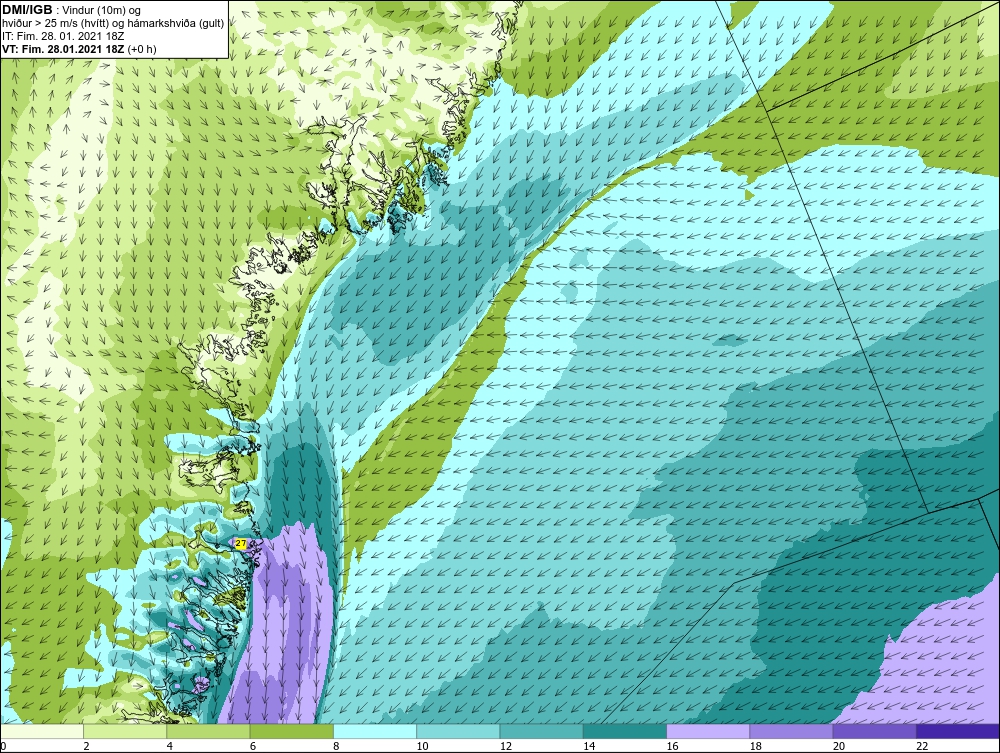Select the 0-2 m/s palest legend swatch
Viewport: 1000px width, 753px height.
point(42,731)
